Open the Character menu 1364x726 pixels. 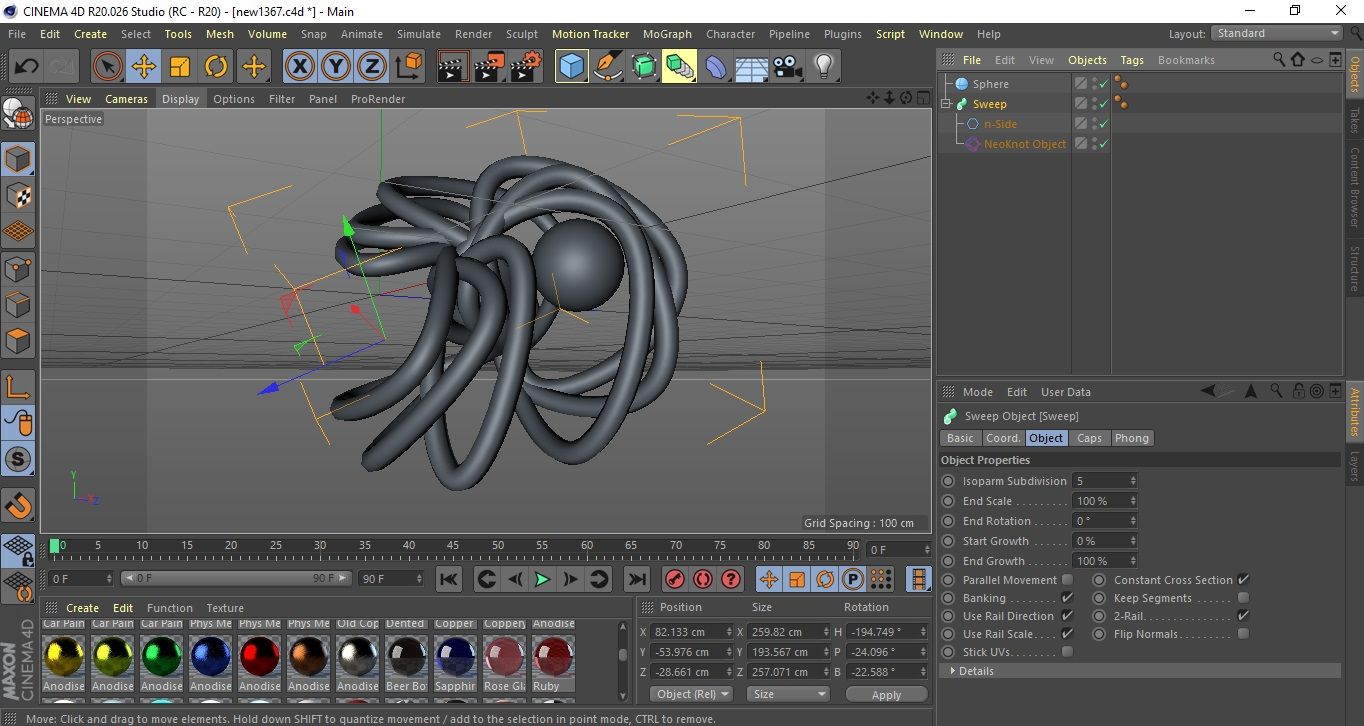coord(730,34)
